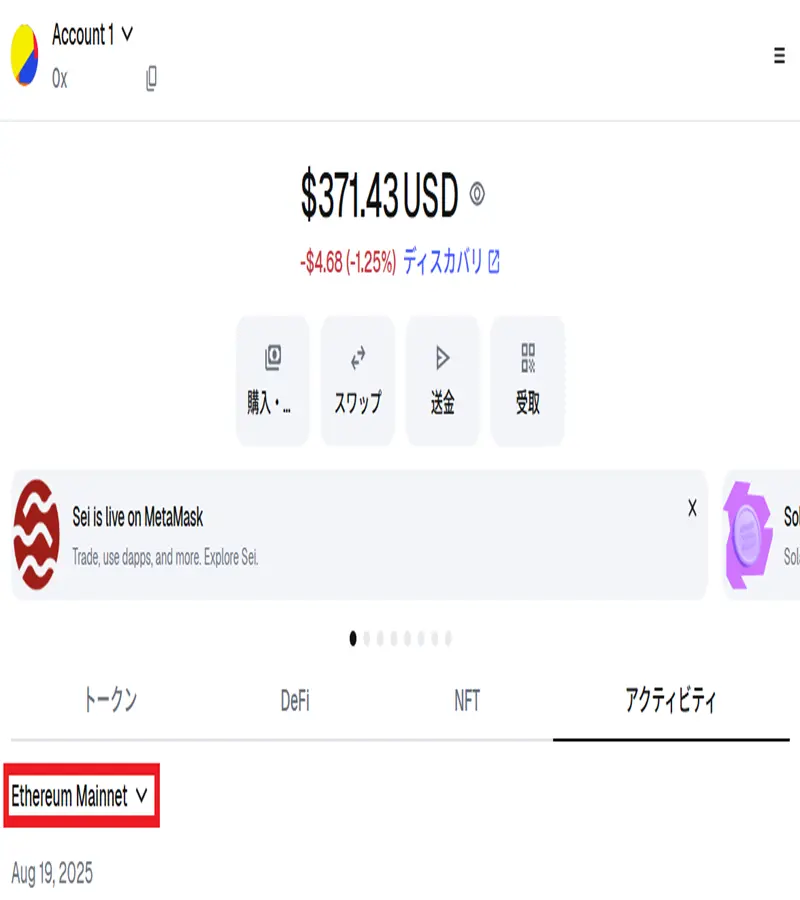The width and height of the screenshot is (800, 900).
Task: Switch to the DeFi tab
Action: pos(295,701)
